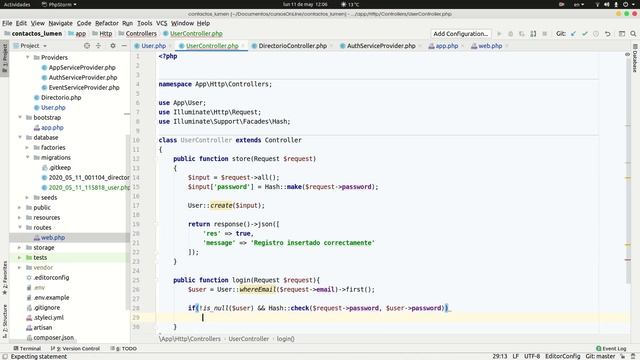Image resolution: width=640 pixels, height=360 pixels.
Task: Open the Refactor menu
Action: [x=107, y=23]
